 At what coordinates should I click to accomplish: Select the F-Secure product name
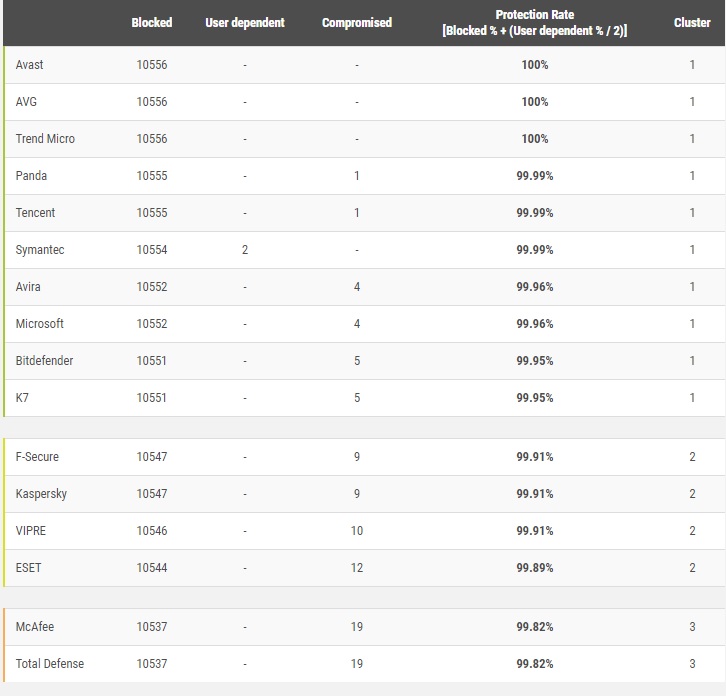37,457
